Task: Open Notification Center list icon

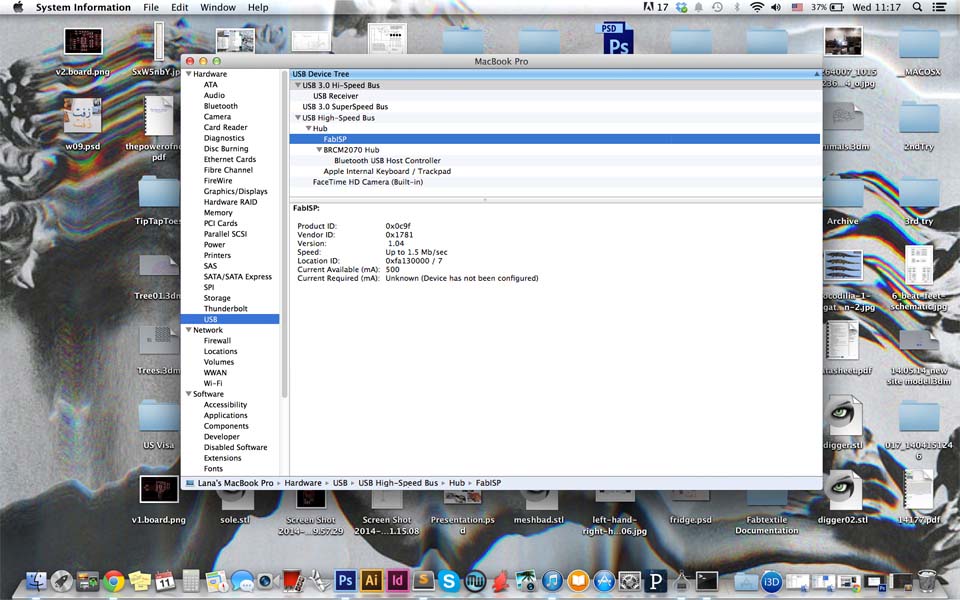Action: (x=939, y=7)
